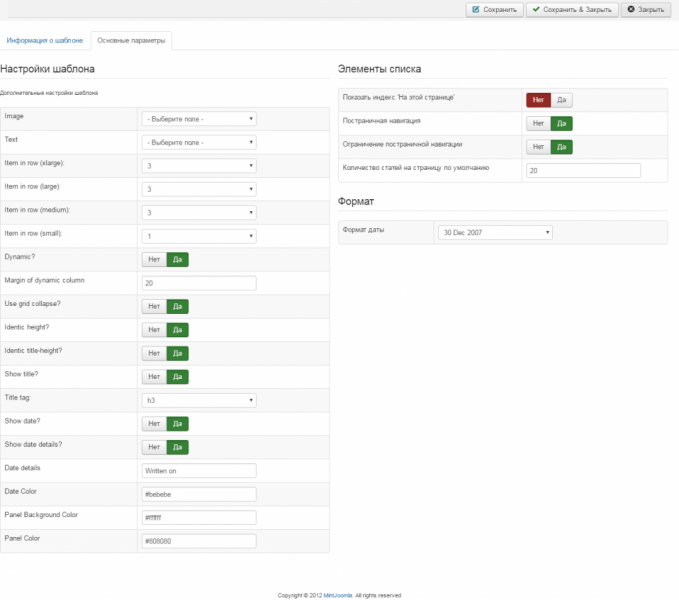
Task: Click the Date Color input field
Action: (199, 494)
